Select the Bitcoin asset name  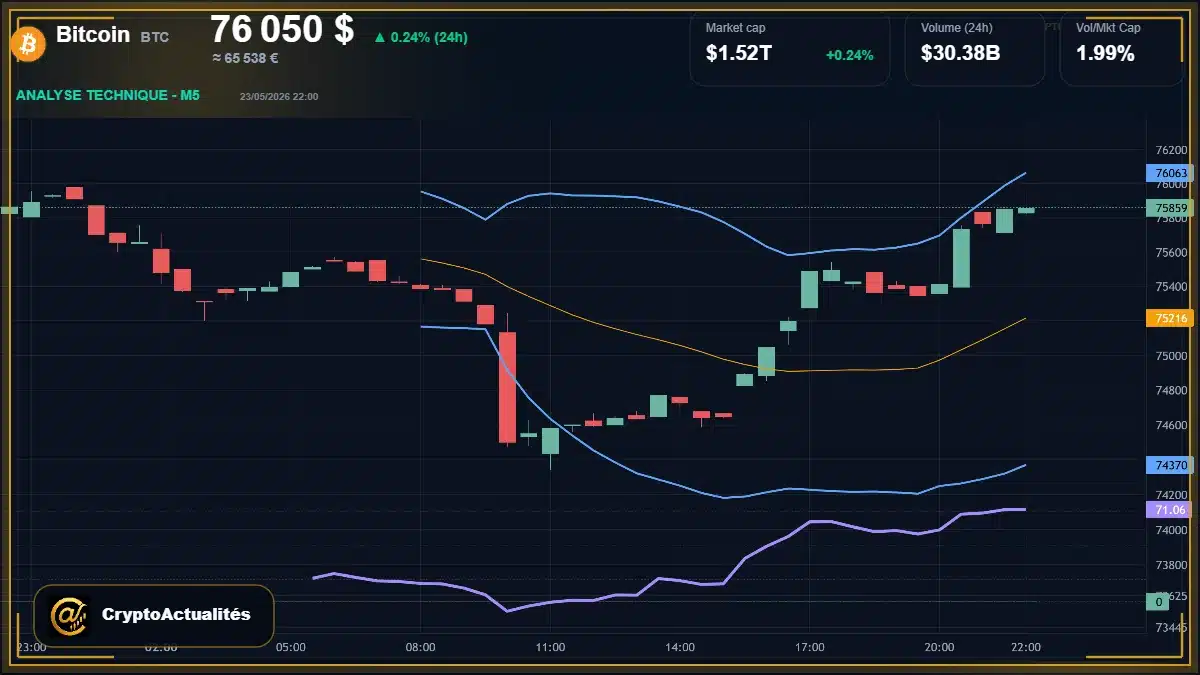click(93, 34)
